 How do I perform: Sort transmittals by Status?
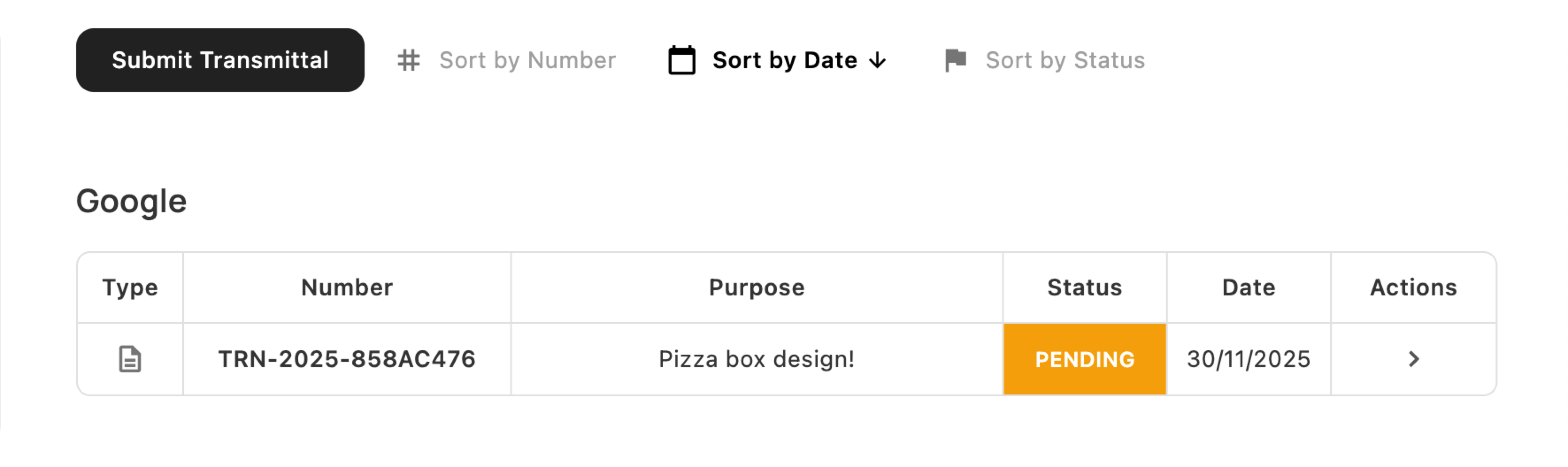tap(1065, 60)
